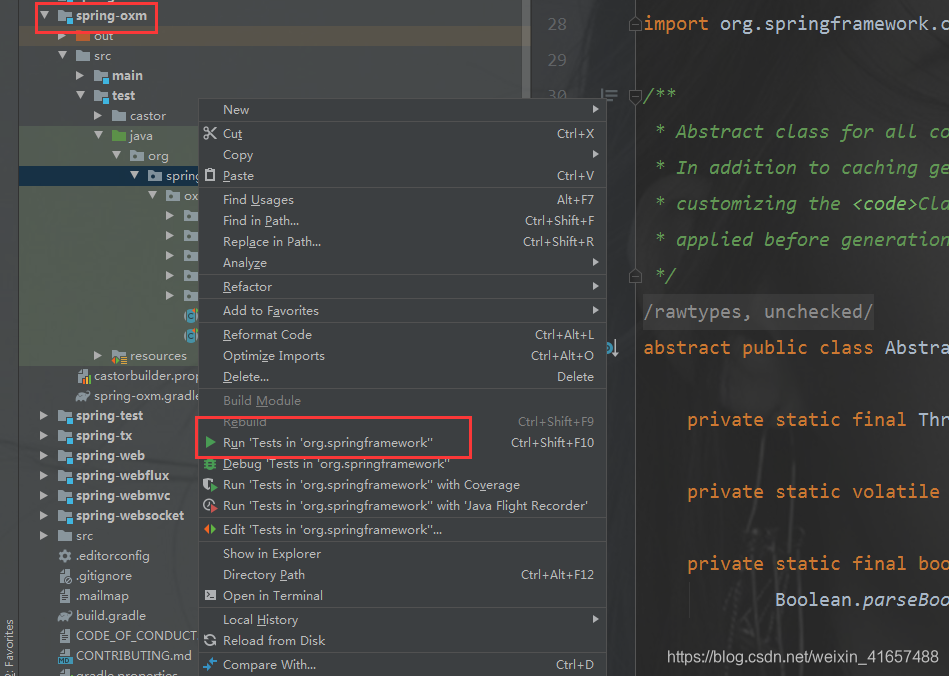Select Run 'Tests in org.springframework'
949x676 pixels.
pos(402,442)
